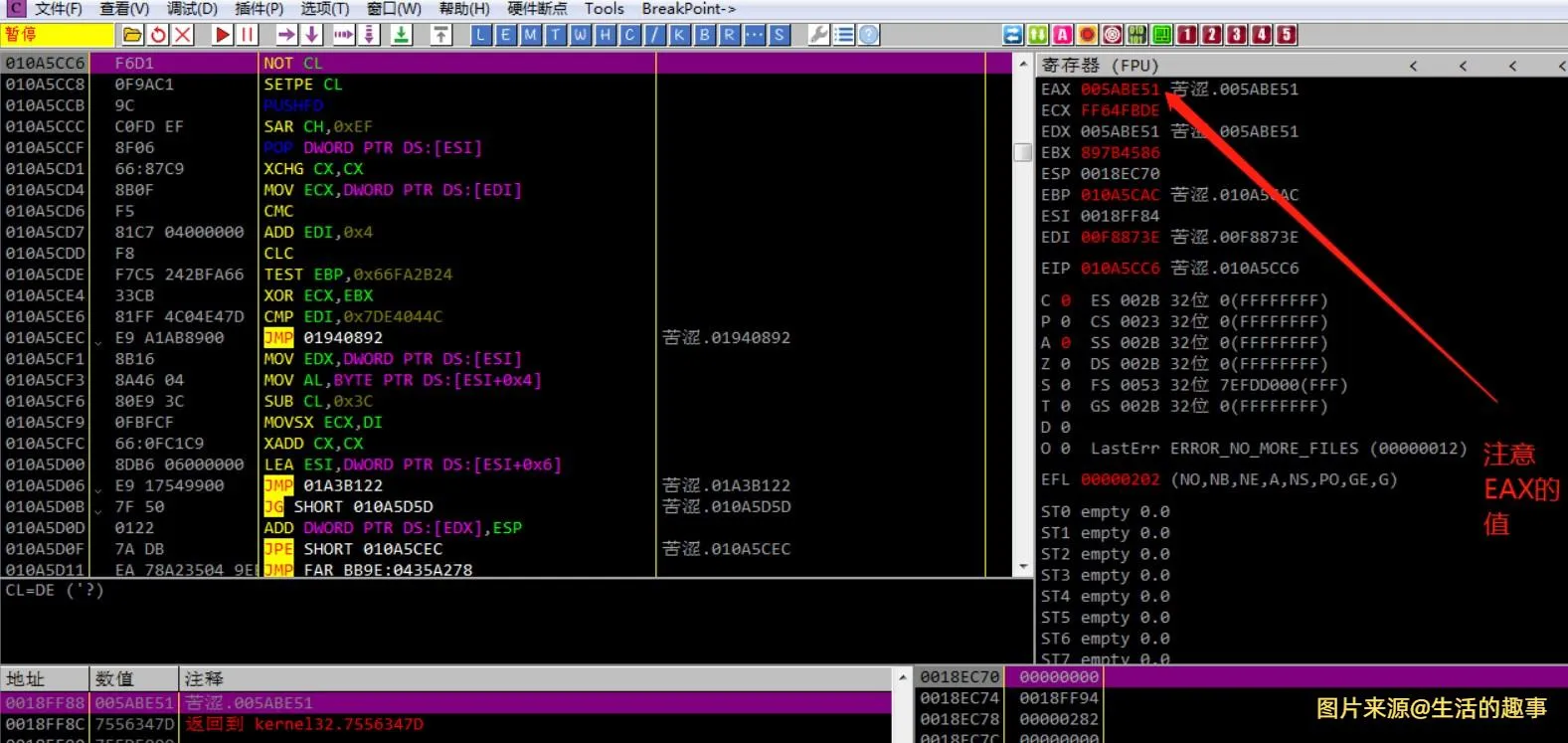Open debugging options wrench icon
The width and height of the screenshot is (1568, 743).
[x=818, y=35]
